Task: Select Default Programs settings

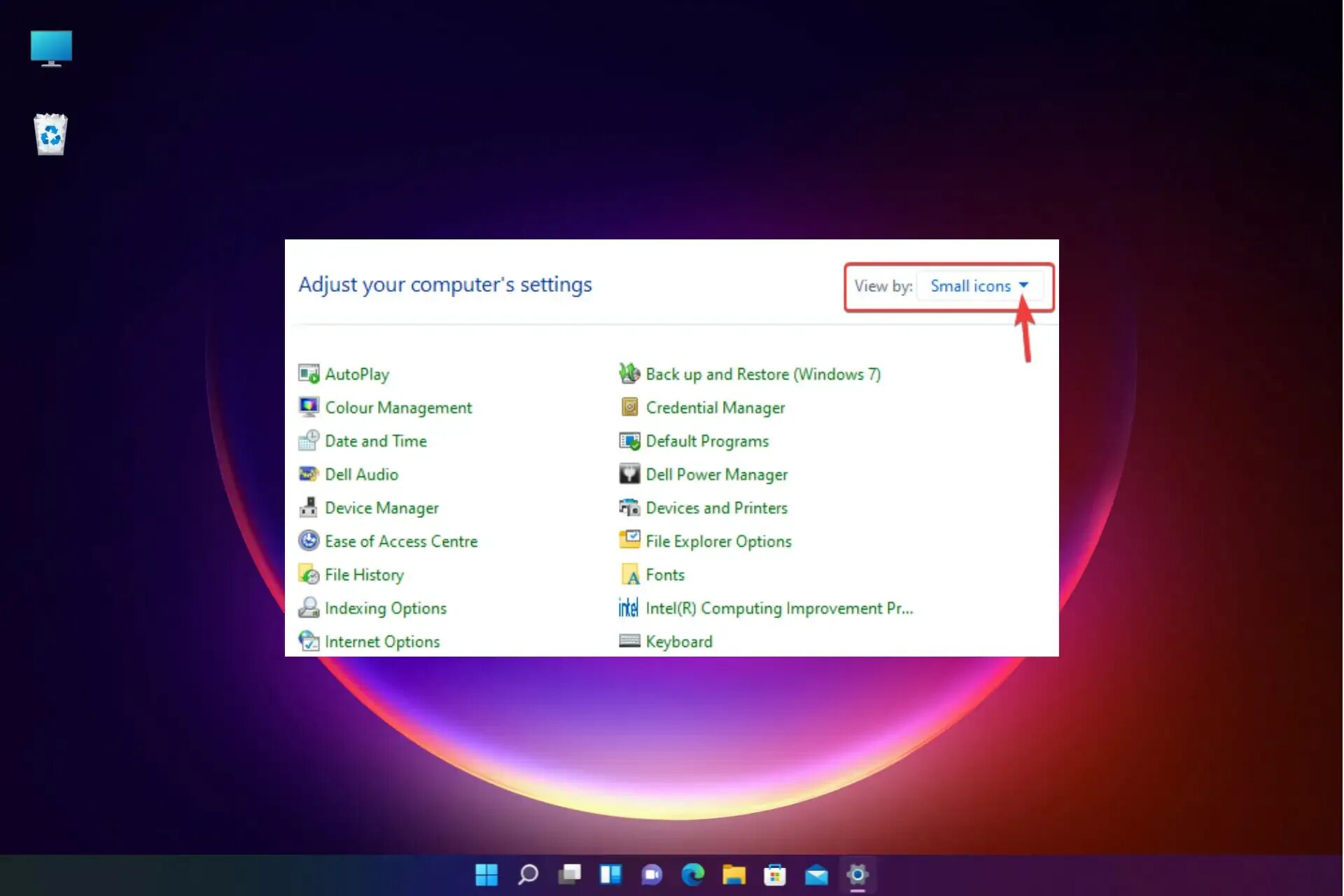Action: pos(707,441)
